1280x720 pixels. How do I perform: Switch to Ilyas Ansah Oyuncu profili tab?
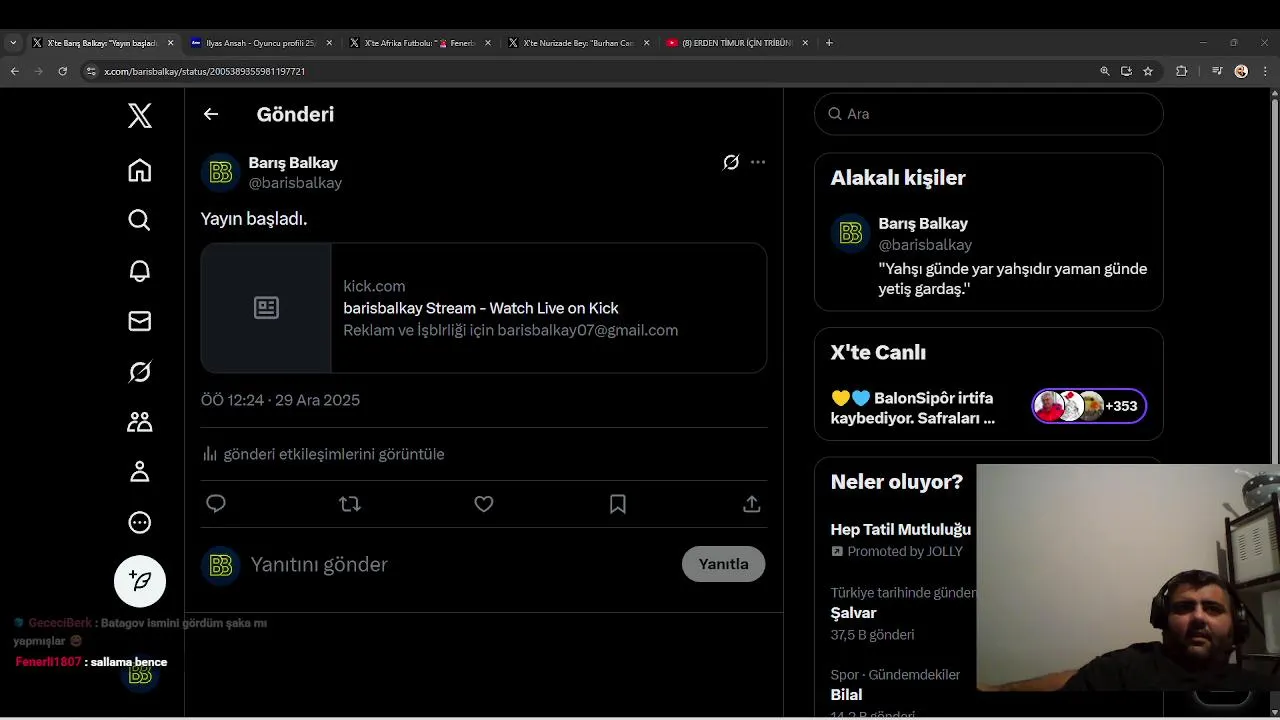tap(261, 43)
